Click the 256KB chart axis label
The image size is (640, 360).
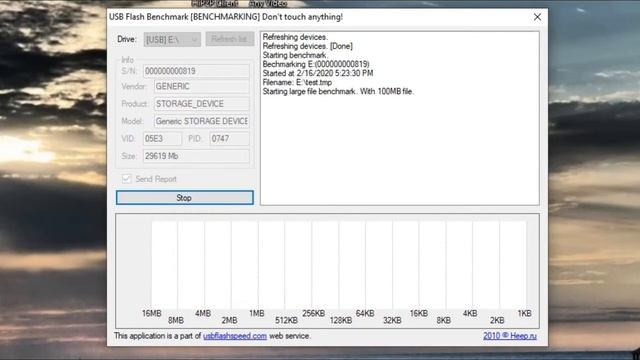(313, 313)
